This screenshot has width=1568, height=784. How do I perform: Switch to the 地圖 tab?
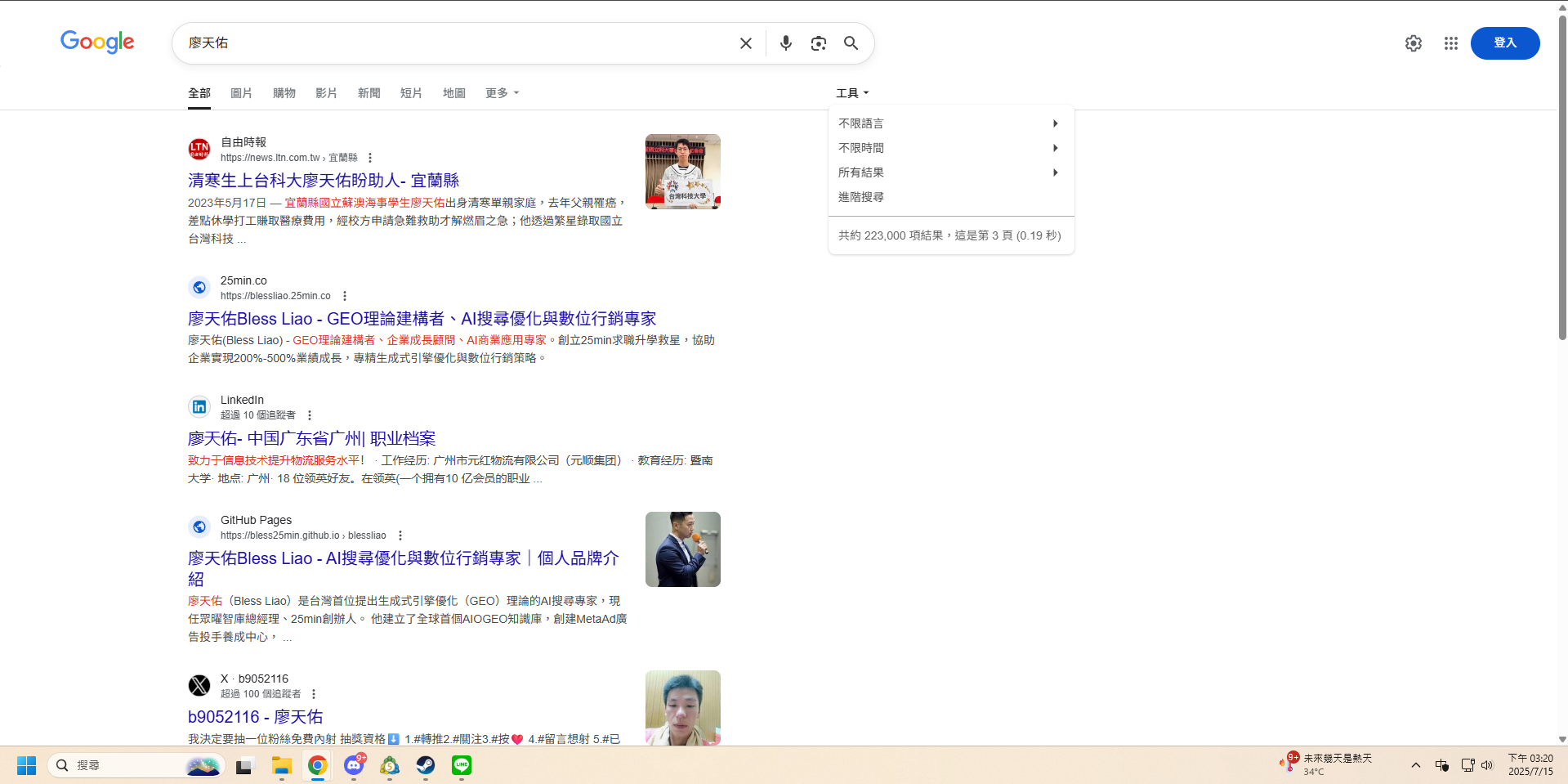click(454, 93)
